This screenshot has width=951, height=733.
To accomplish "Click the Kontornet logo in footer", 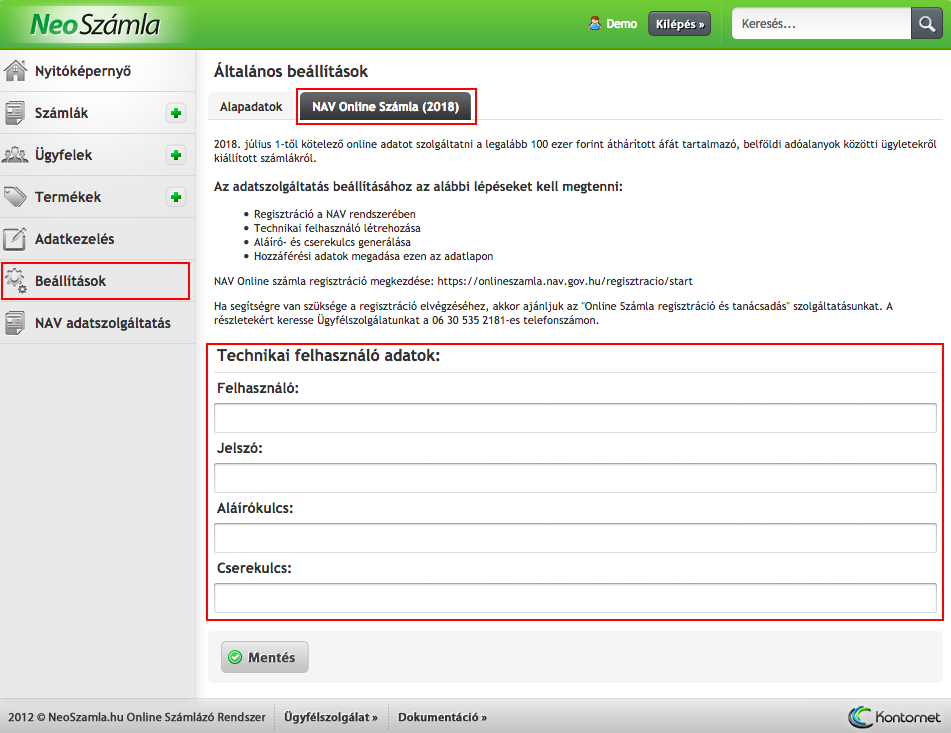I will [x=894, y=717].
